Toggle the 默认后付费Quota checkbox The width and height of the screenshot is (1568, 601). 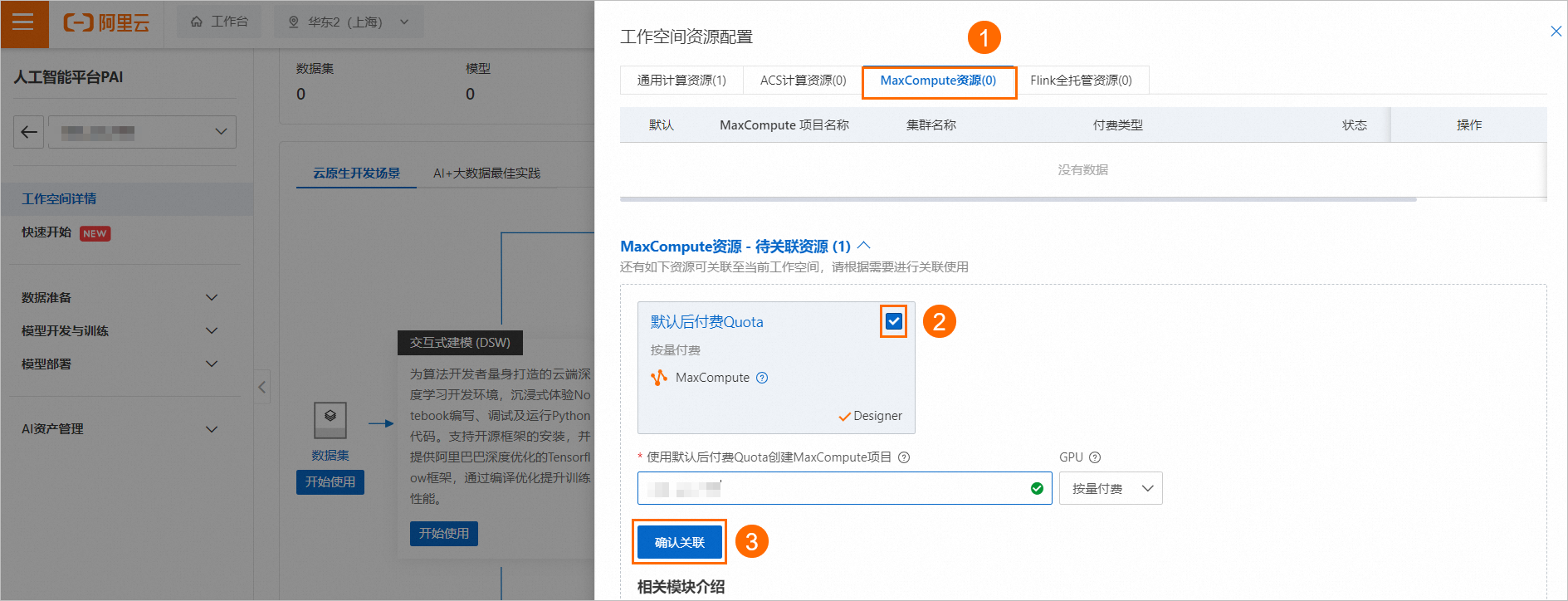tap(894, 321)
